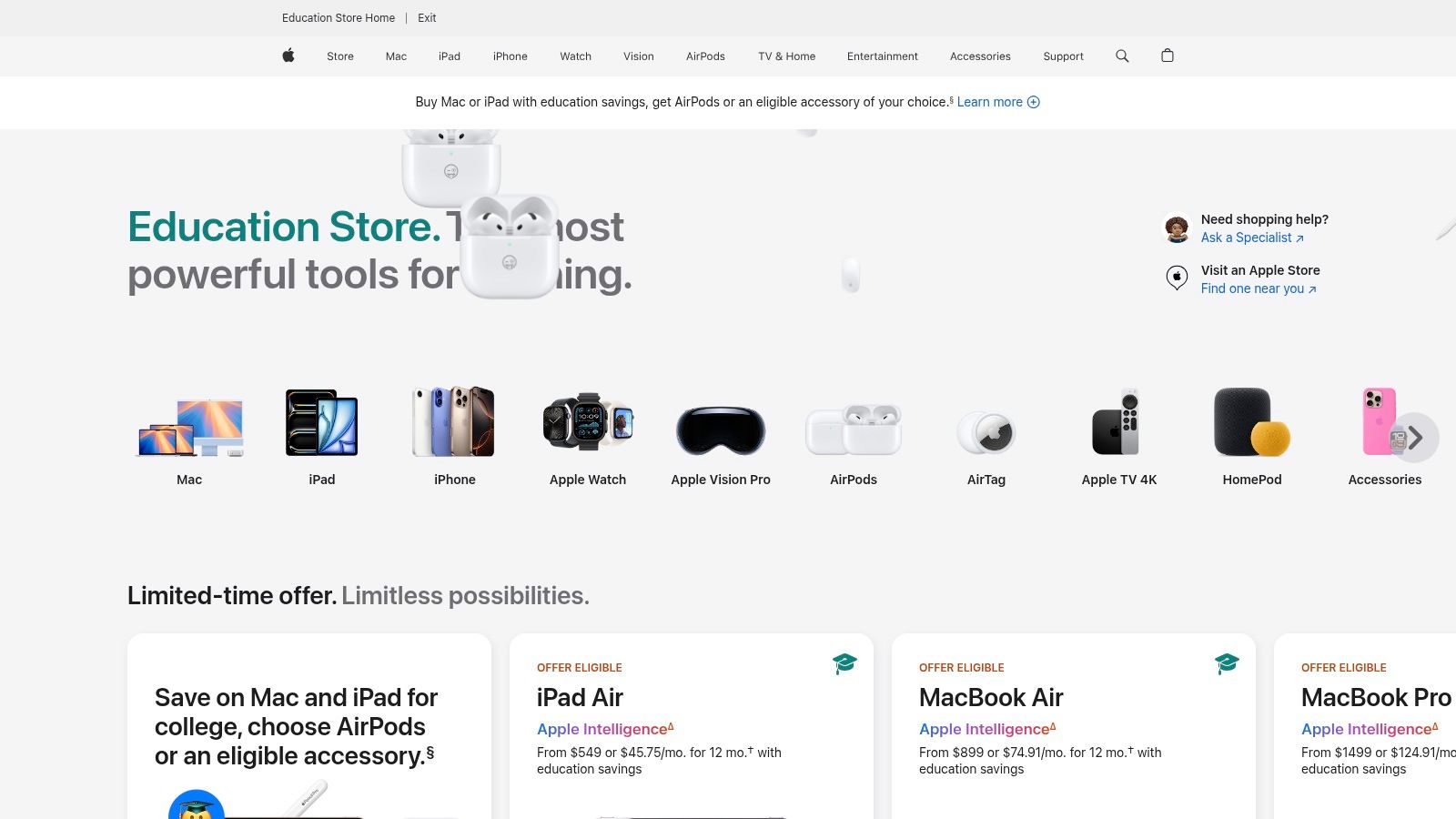The width and height of the screenshot is (1456, 819).
Task: Click Apple Intelligence link under MacBook Air
Action: [987, 729]
